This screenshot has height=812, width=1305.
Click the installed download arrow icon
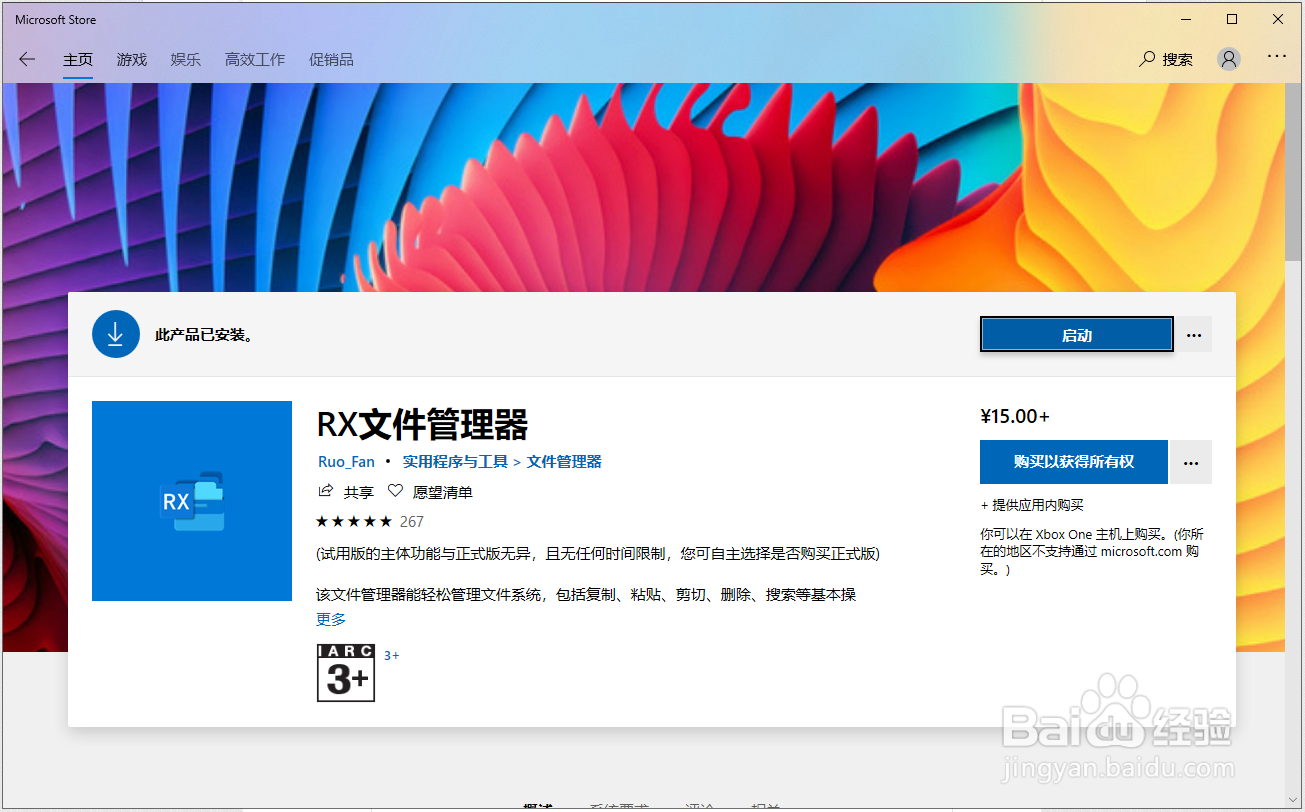pyautogui.click(x=115, y=334)
